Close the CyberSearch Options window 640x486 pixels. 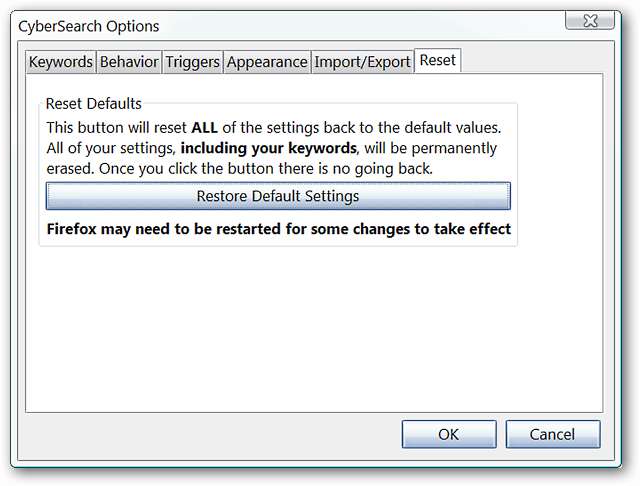click(590, 21)
